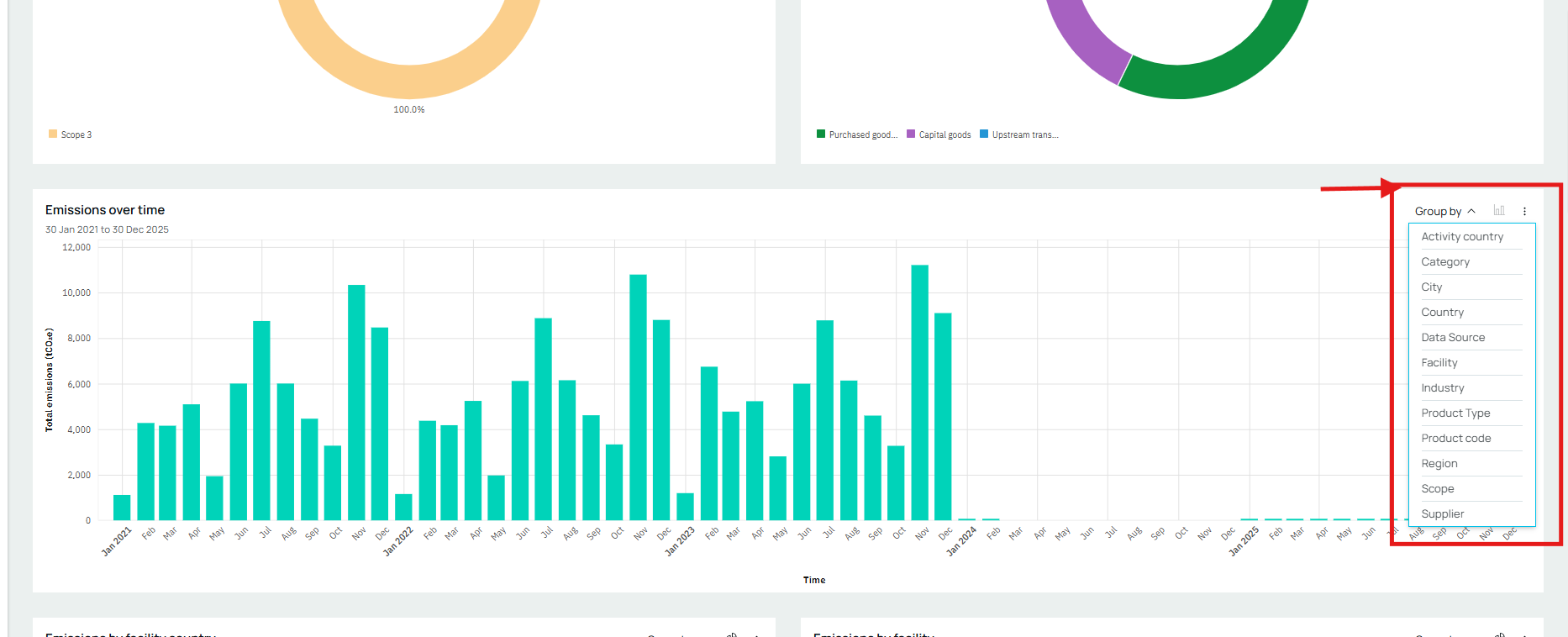Pick Country in the Group by menu
The image size is (1568, 637).
click(1442, 313)
